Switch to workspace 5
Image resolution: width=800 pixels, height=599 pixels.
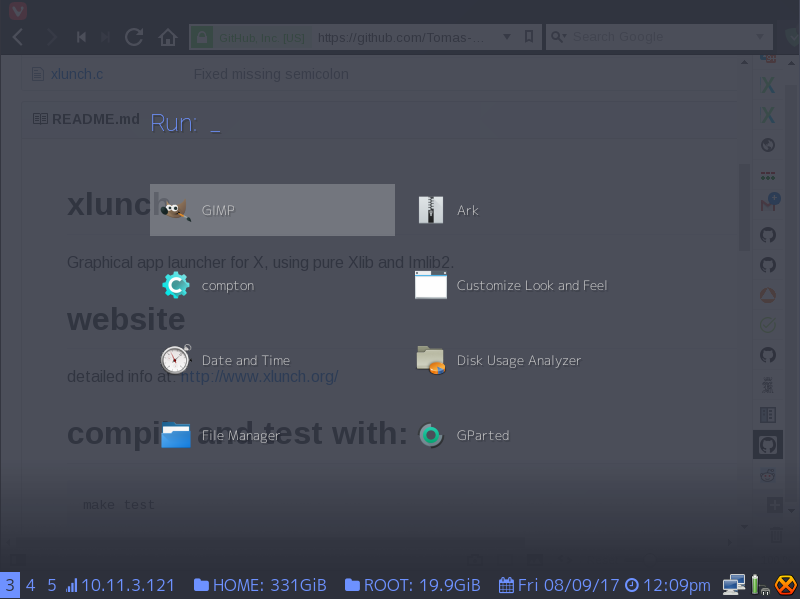pyautogui.click(x=52, y=585)
